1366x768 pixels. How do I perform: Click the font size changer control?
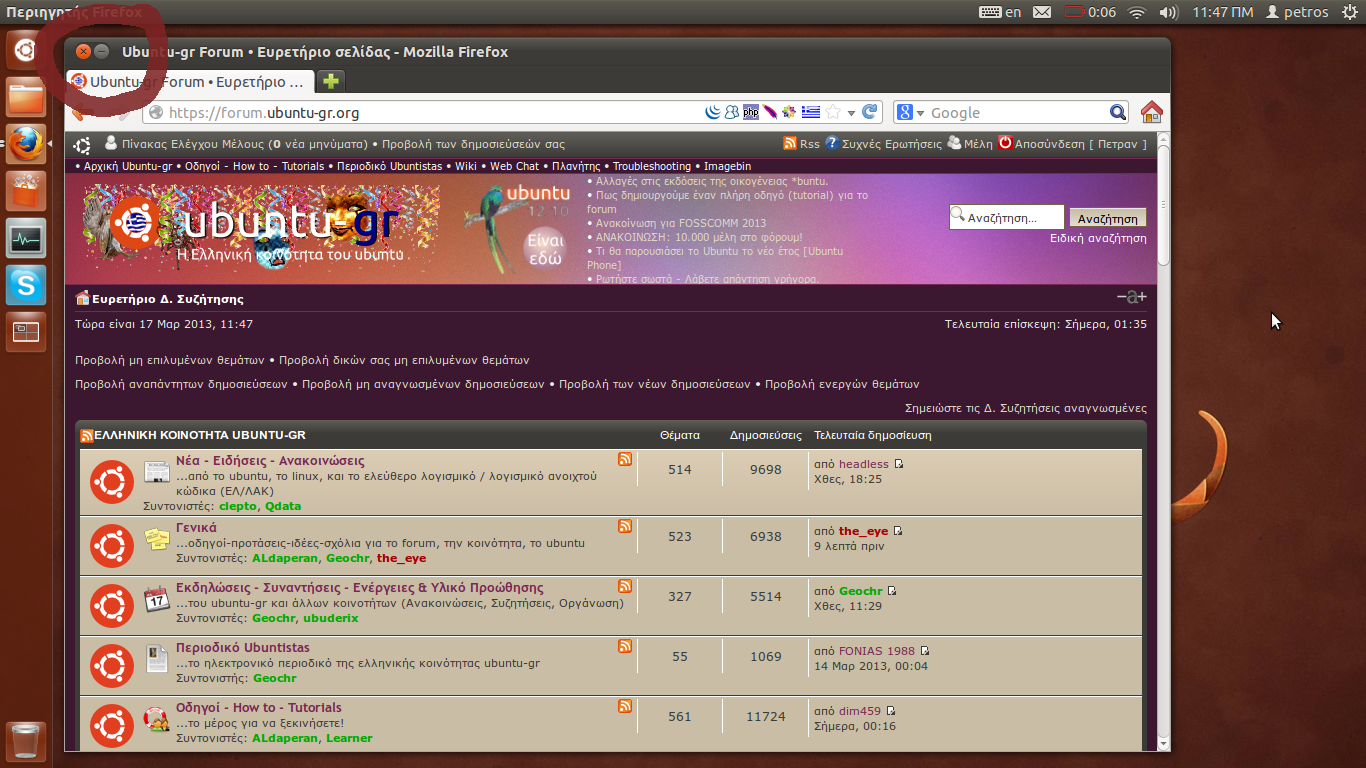[1131, 297]
